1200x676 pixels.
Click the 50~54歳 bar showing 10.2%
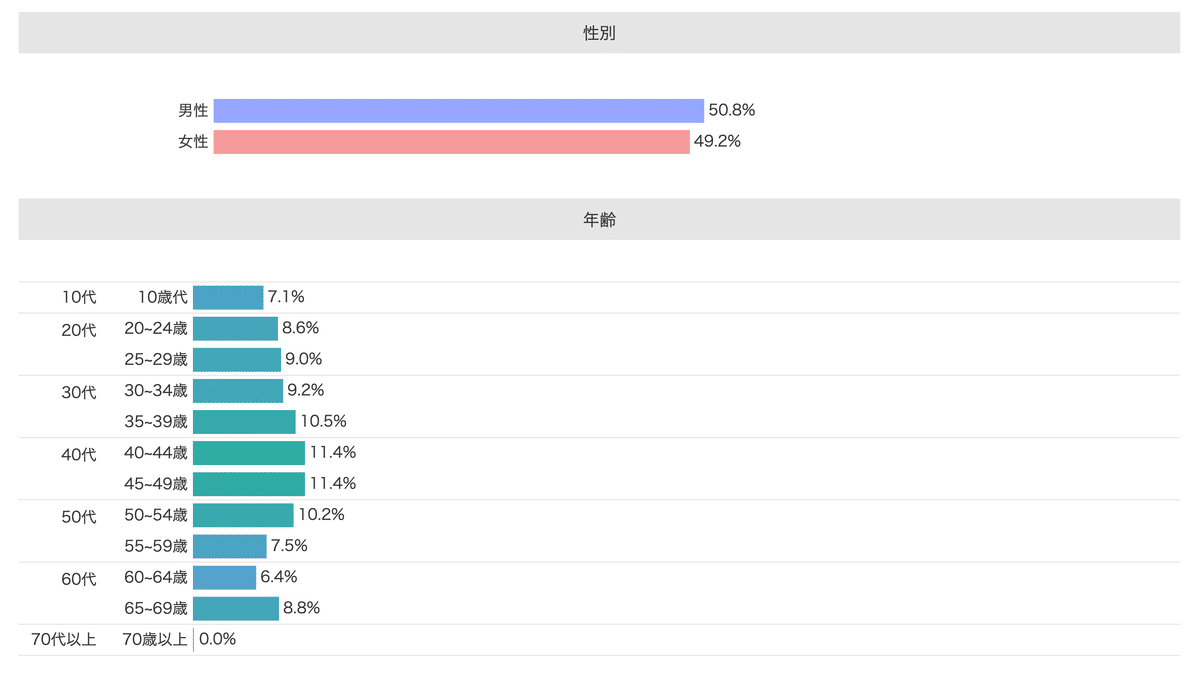click(x=243, y=515)
